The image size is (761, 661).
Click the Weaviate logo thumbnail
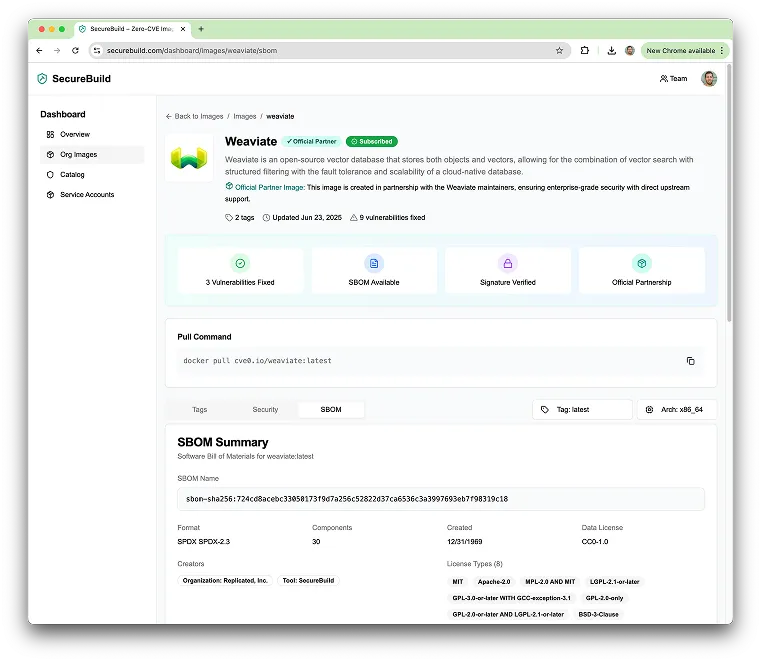189,158
